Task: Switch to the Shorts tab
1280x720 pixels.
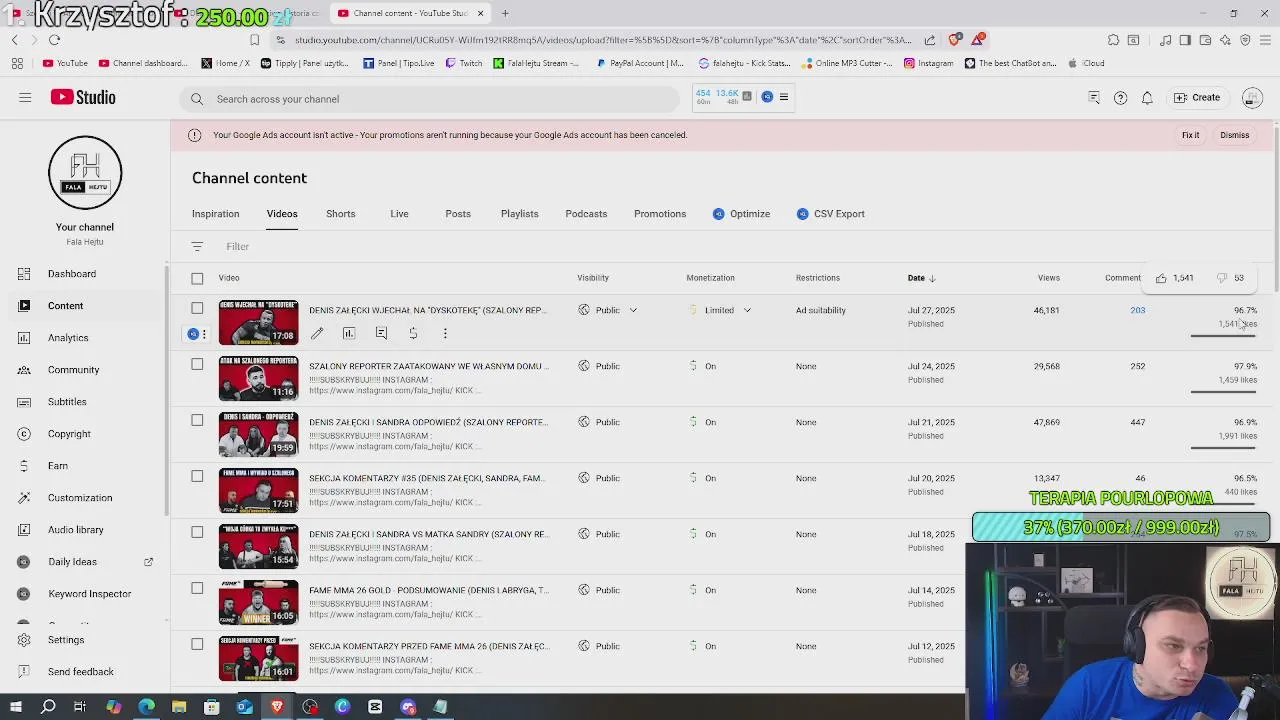Action: point(340,214)
